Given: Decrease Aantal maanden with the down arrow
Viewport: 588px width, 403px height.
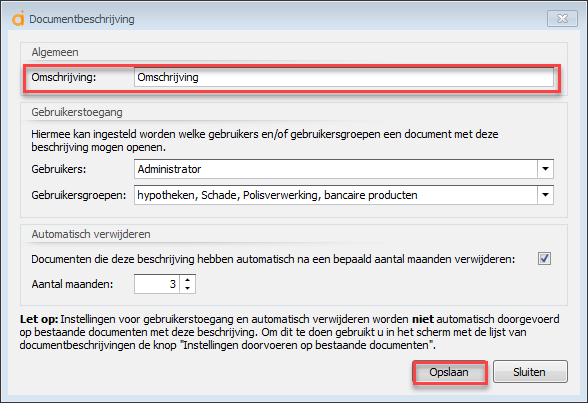Looking at the screenshot, I should 188,288.
